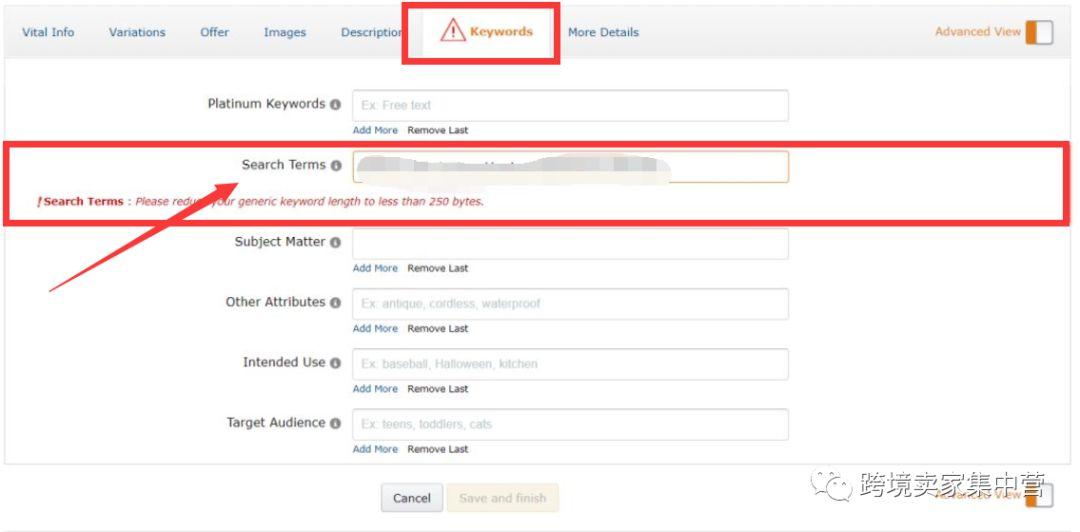Click info icon beside Target Audience

point(335,423)
